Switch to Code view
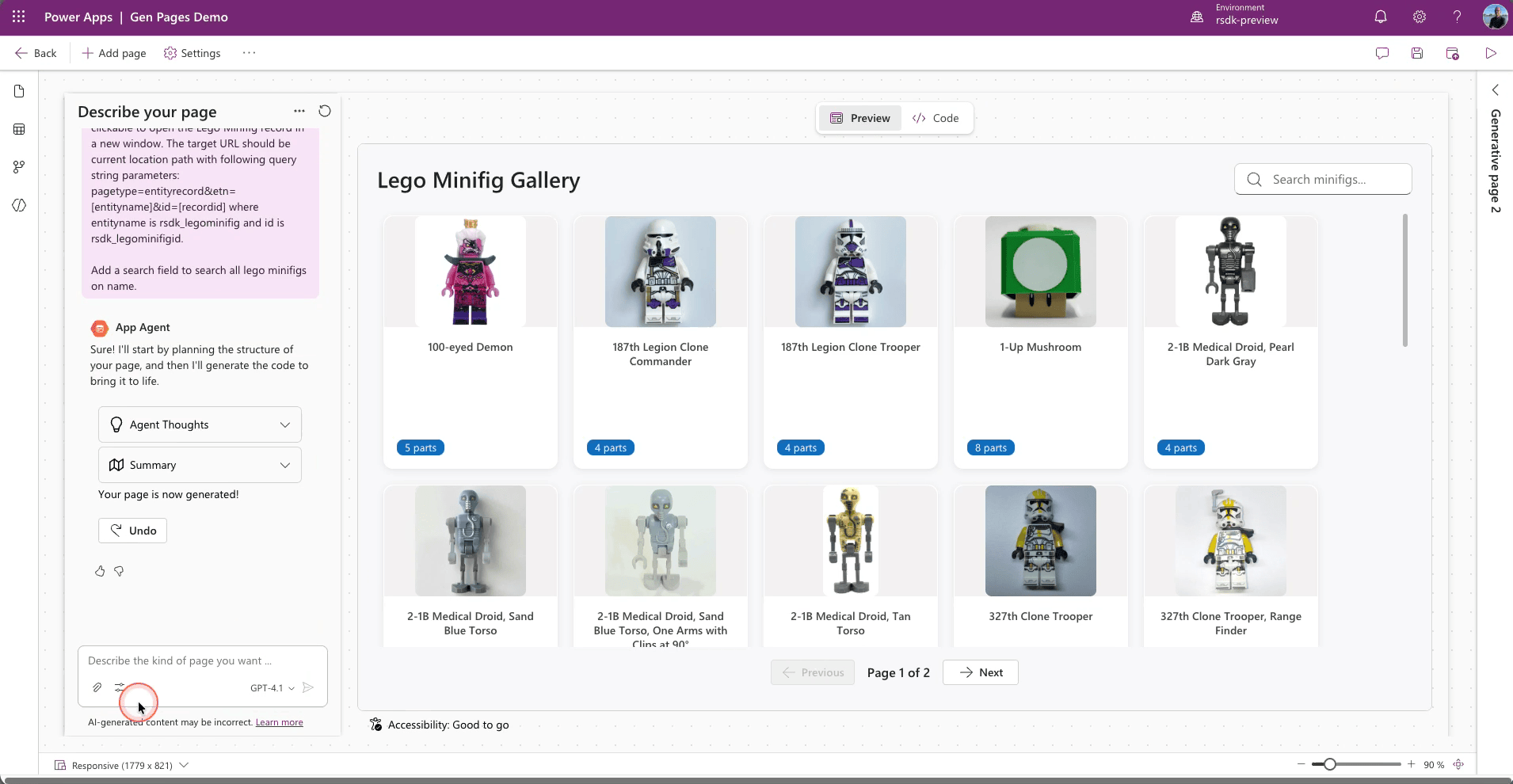The image size is (1513, 784). [x=936, y=118]
